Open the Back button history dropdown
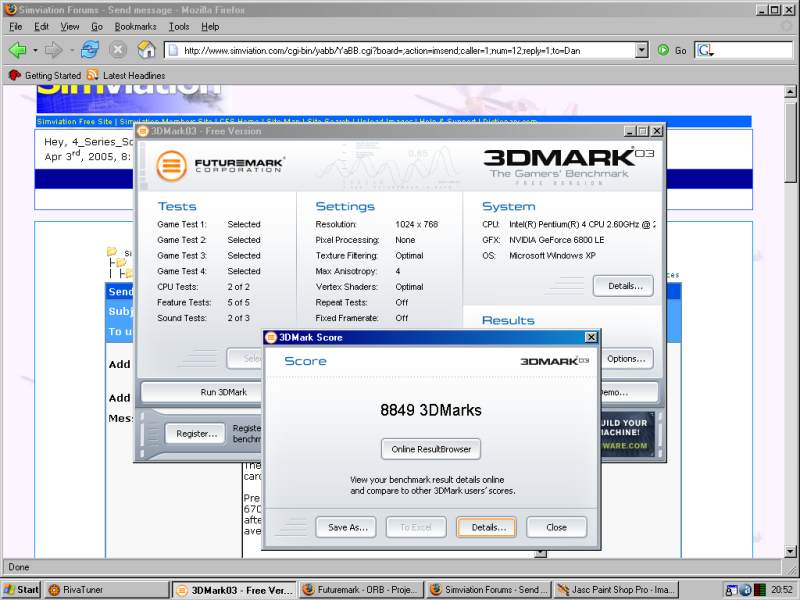The height and width of the screenshot is (600, 800). tap(35, 50)
